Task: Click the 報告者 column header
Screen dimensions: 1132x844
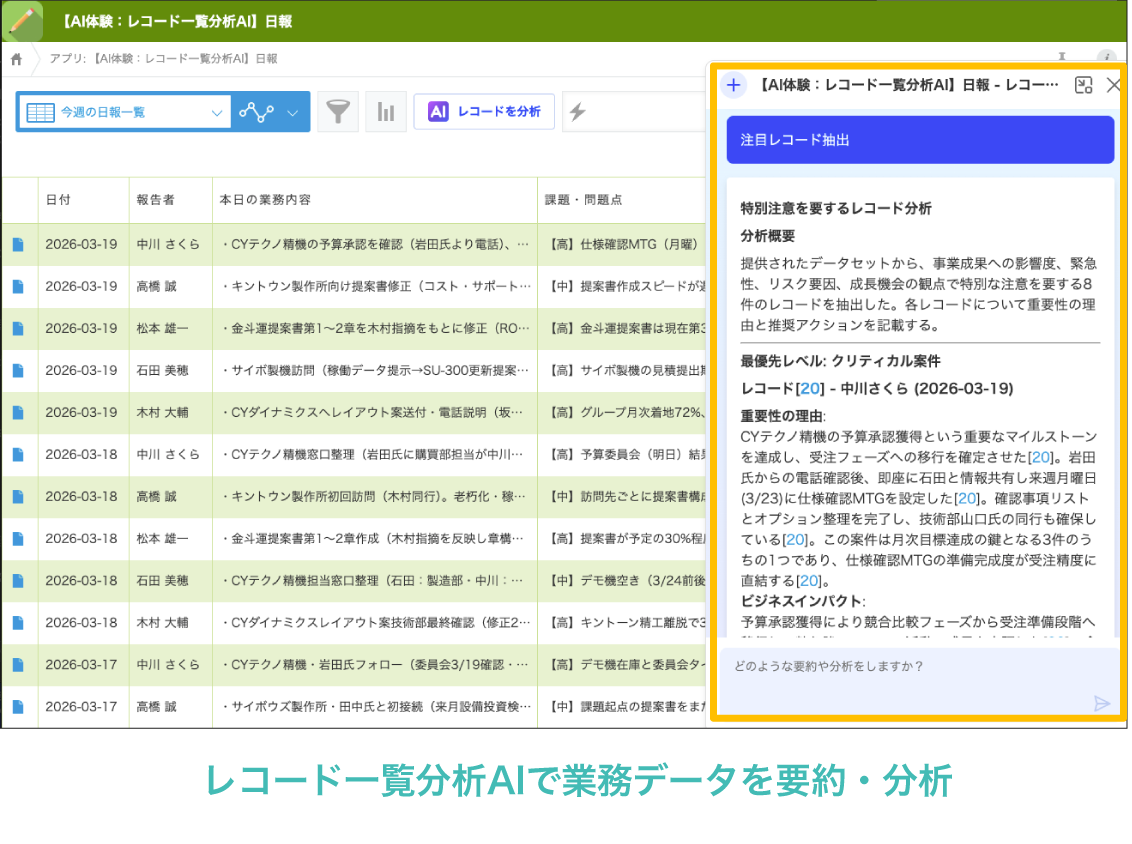Action: pos(155,200)
